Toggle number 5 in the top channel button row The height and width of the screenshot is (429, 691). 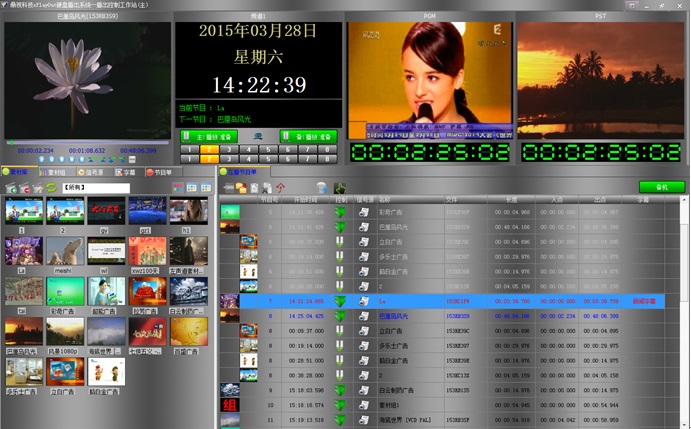coord(268,149)
